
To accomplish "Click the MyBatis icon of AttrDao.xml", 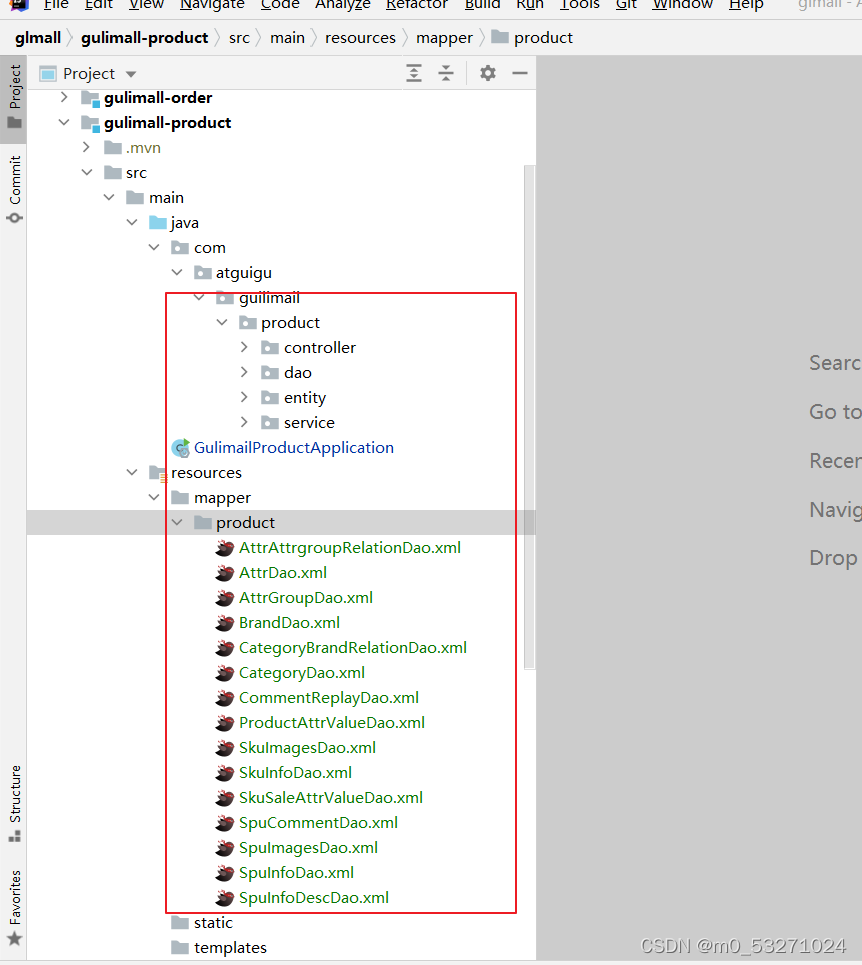I will pos(225,573).
